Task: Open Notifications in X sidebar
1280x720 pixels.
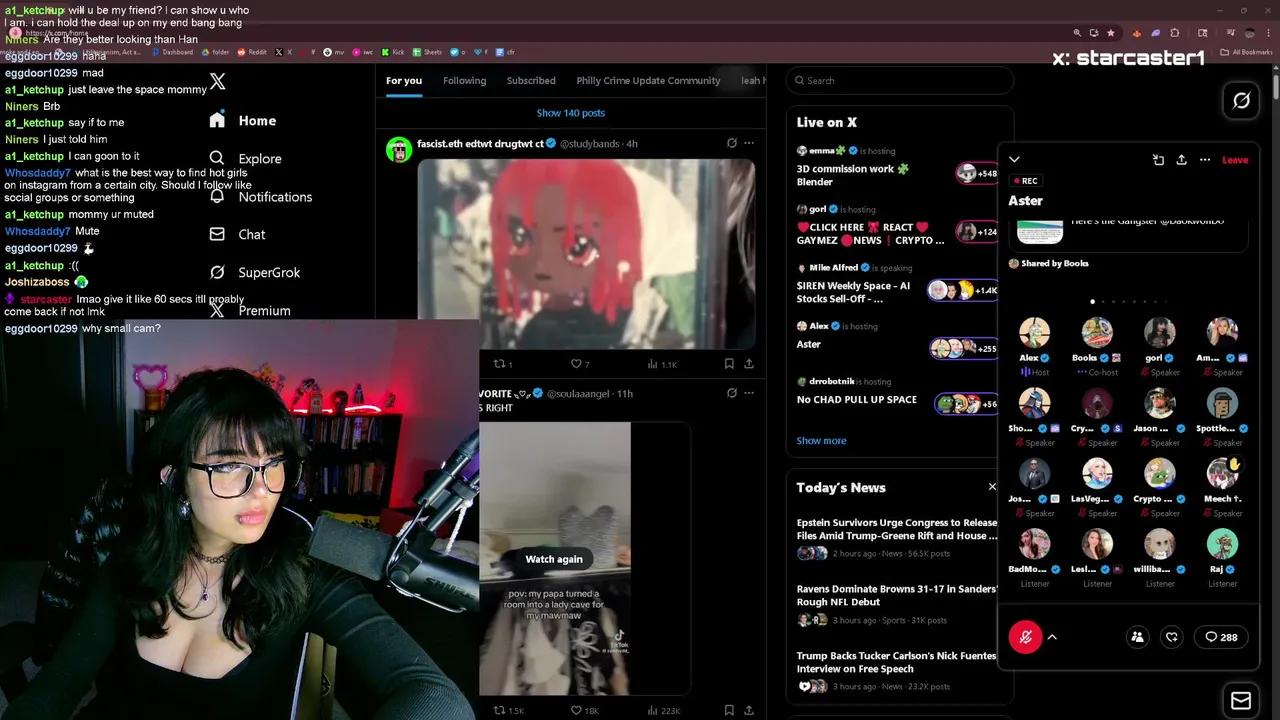Action: (260, 197)
